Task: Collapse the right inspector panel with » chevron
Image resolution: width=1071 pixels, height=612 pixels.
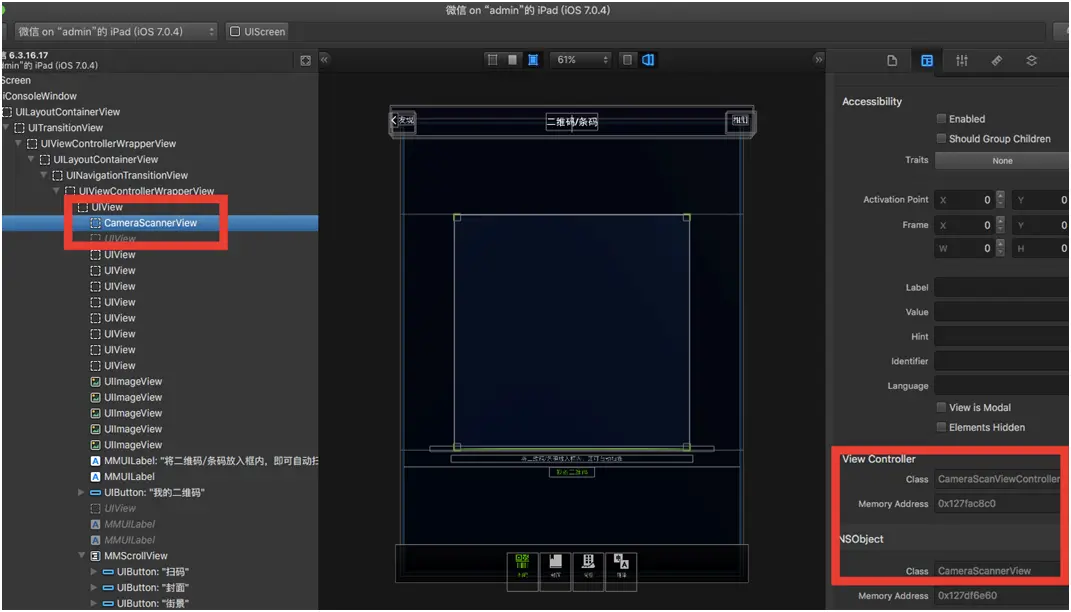Action: 818,60
